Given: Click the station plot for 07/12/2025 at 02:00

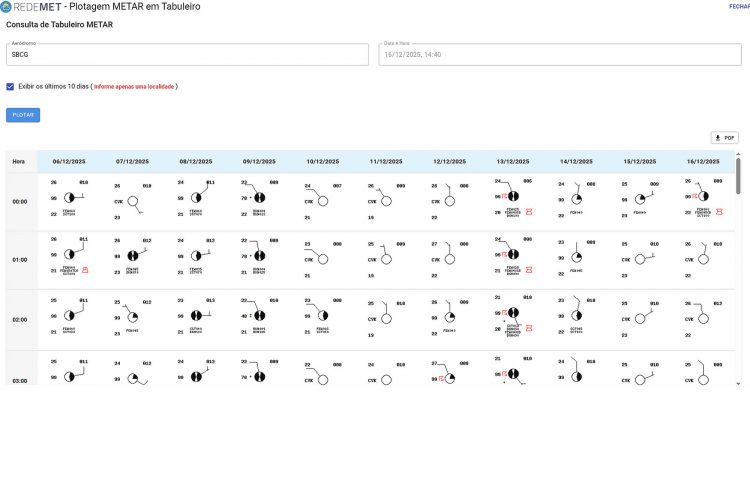Looking at the screenshot, I should tap(133, 316).
